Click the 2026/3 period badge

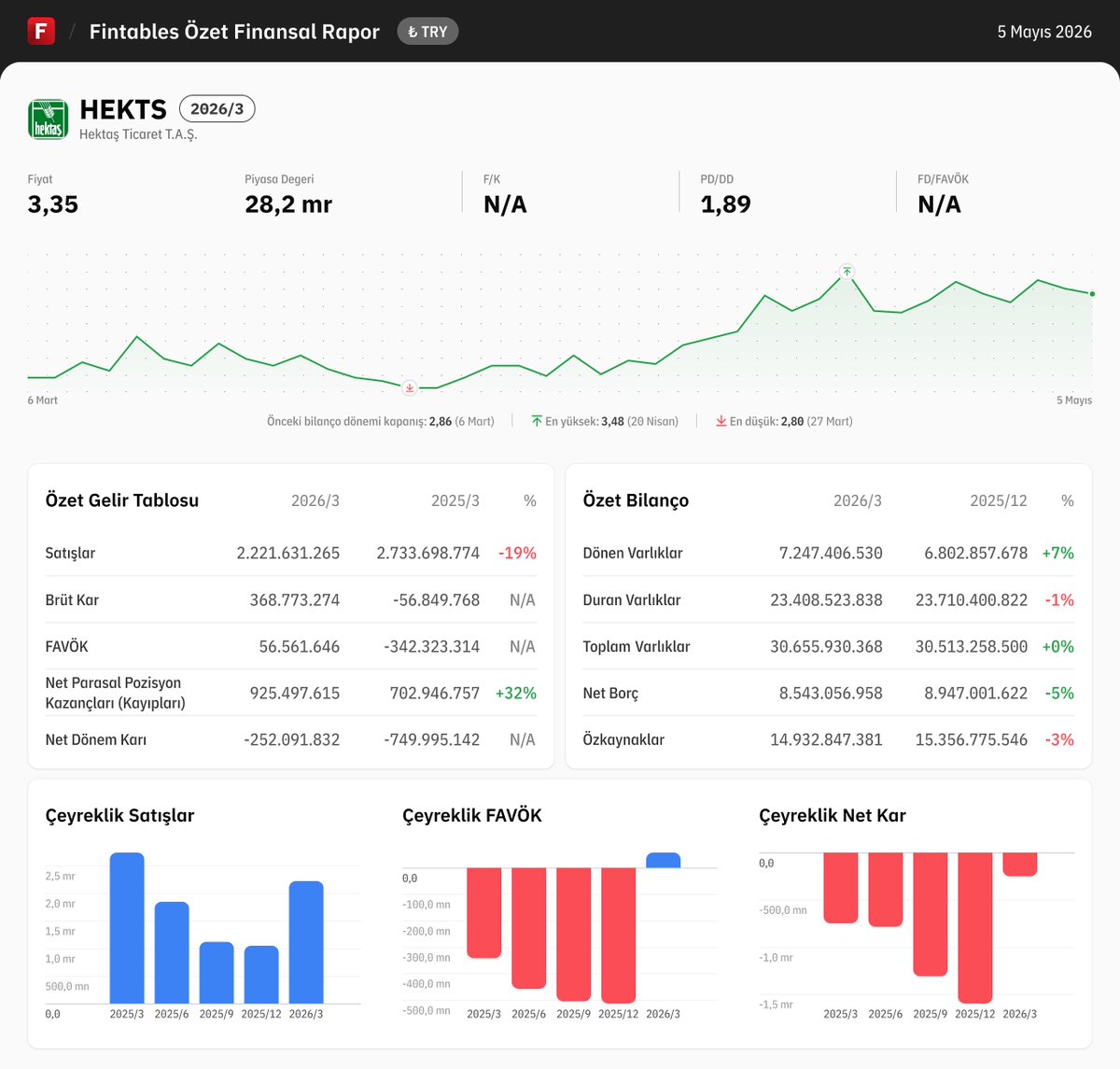[217, 109]
